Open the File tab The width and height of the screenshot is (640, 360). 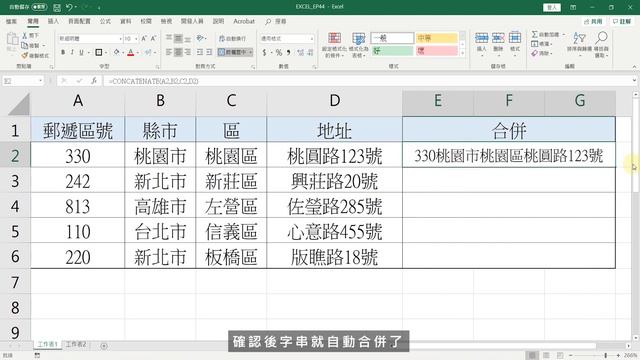(11, 21)
